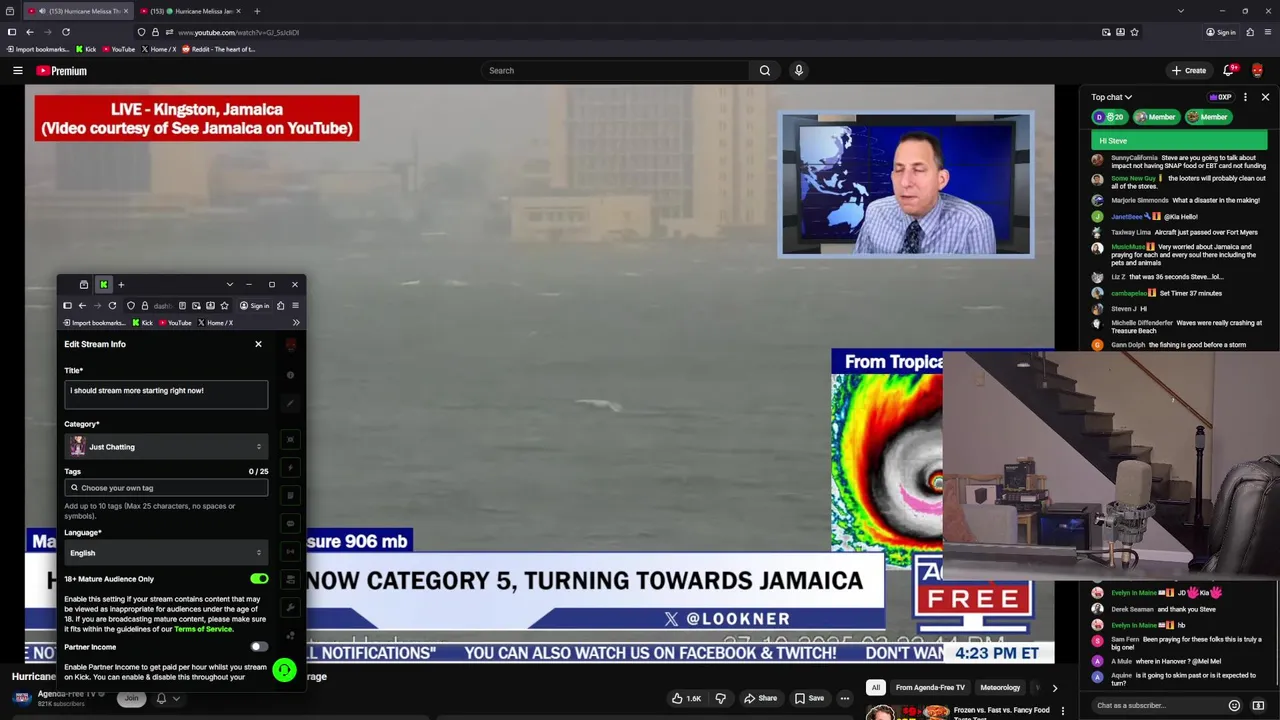Toggle 18+ Mature Audience Only switch
Image resolution: width=1280 pixels, height=720 pixels.
point(259,579)
